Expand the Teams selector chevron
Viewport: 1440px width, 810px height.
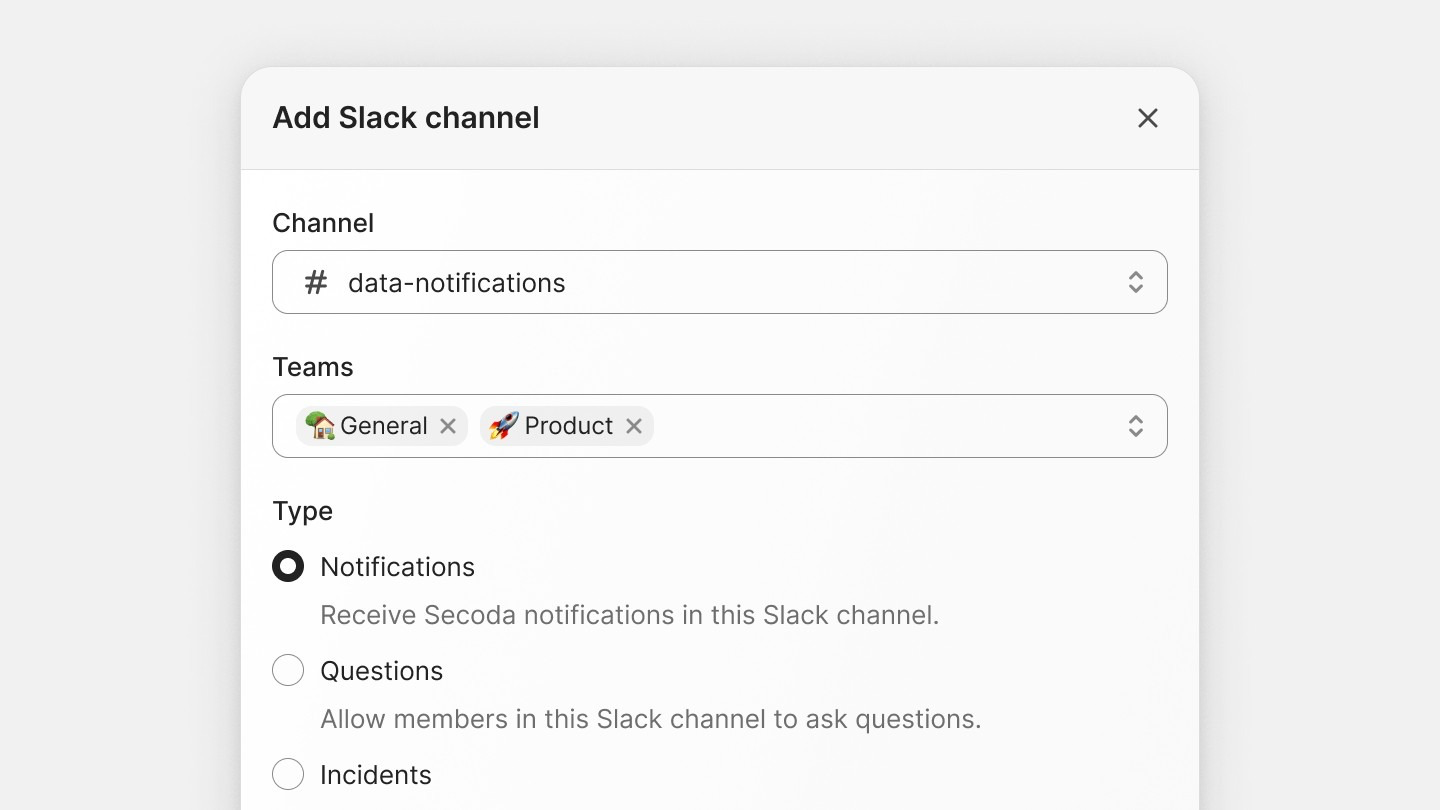(x=1135, y=426)
